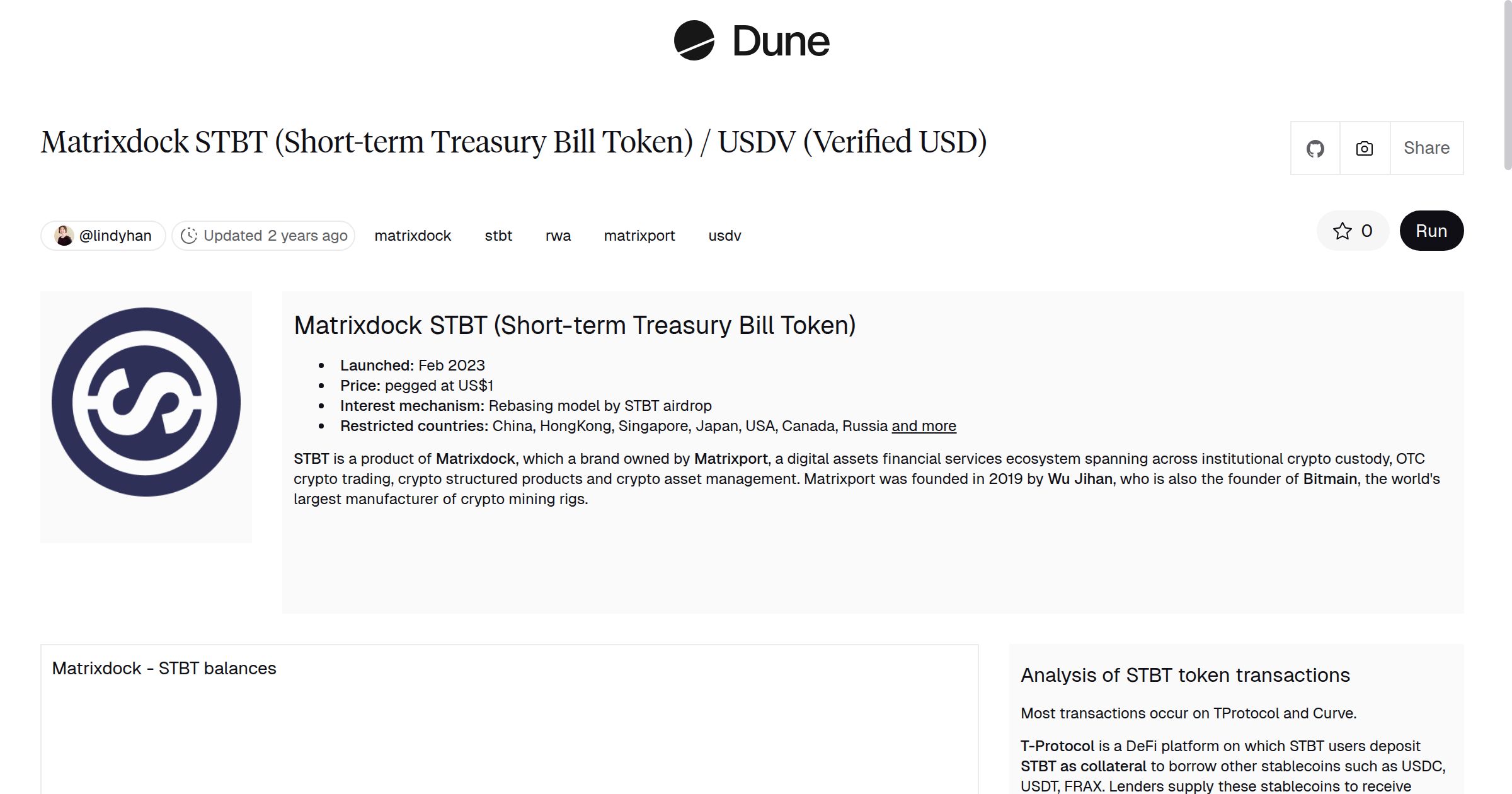Click the star icon next to the counter
Screen dimensions: 1512x794
[x=1343, y=231]
